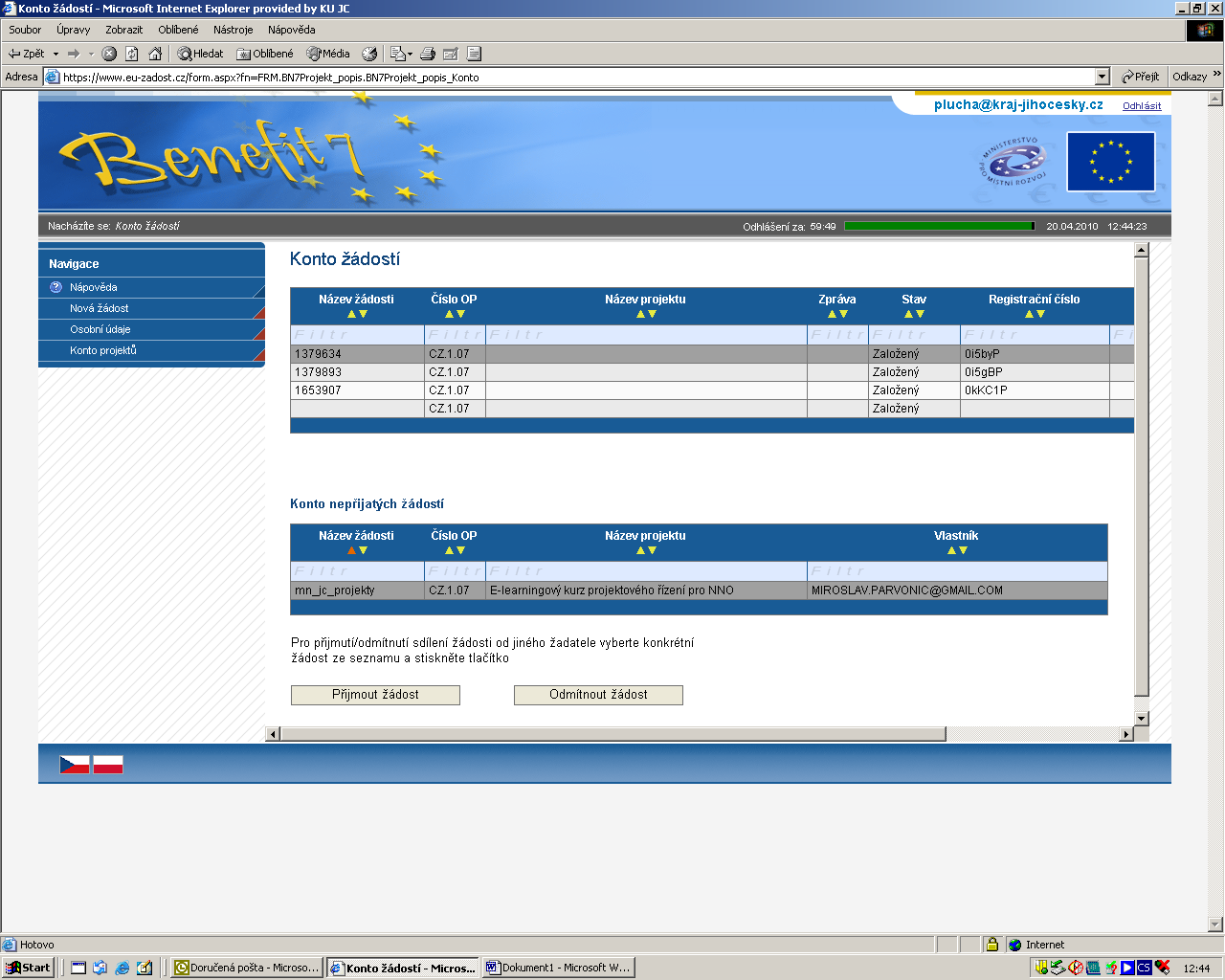Image resolution: width=1225 pixels, height=980 pixels.
Task: Select row 1379634 in requests table
Action: 712,354
